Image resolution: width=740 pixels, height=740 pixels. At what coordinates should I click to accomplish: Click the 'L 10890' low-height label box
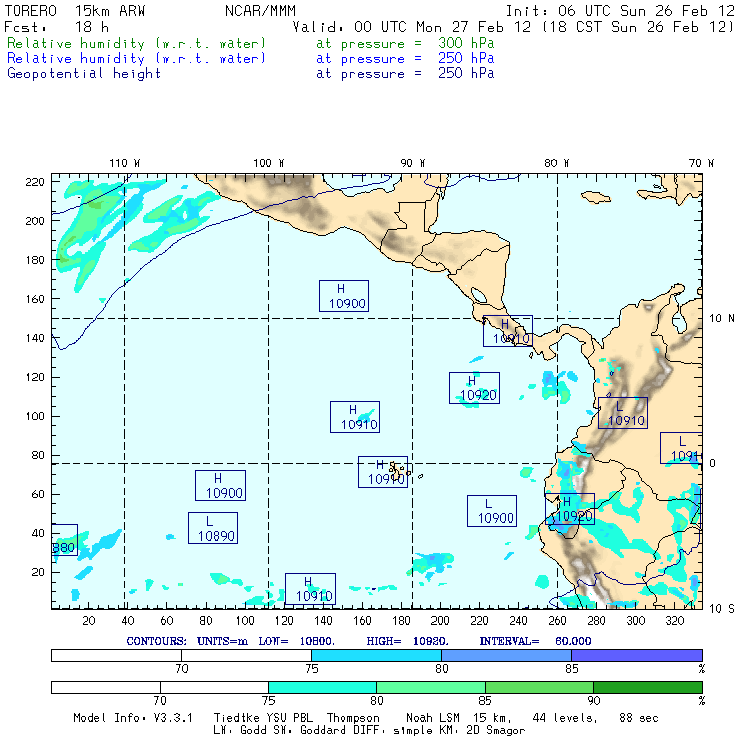pyautogui.click(x=213, y=528)
